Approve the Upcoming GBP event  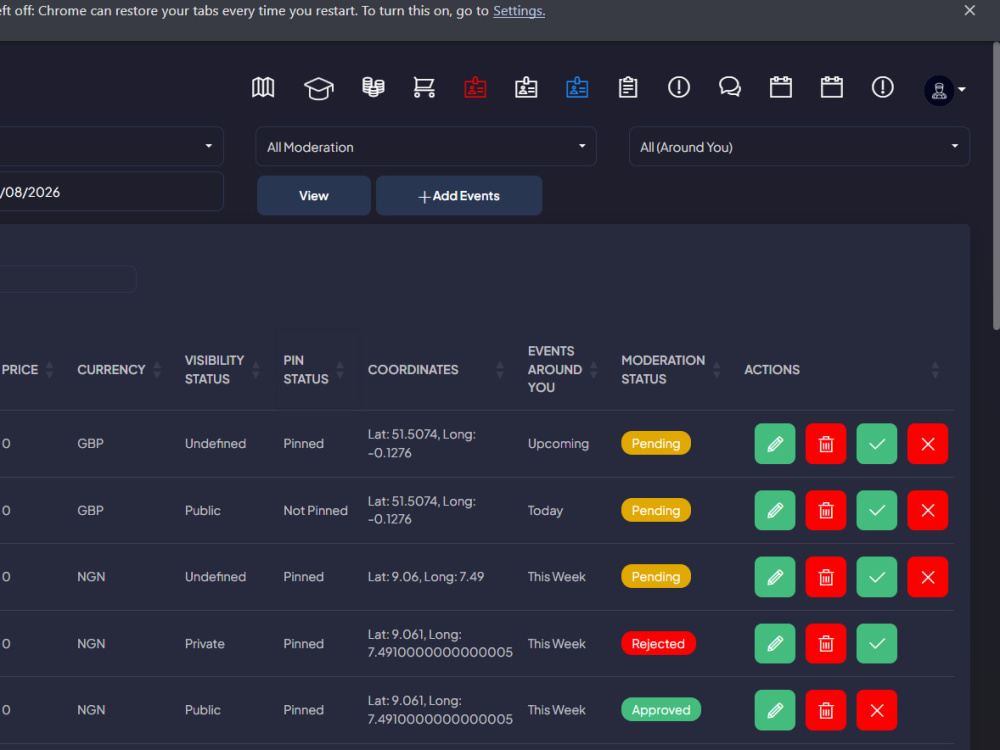[x=877, y=444]
